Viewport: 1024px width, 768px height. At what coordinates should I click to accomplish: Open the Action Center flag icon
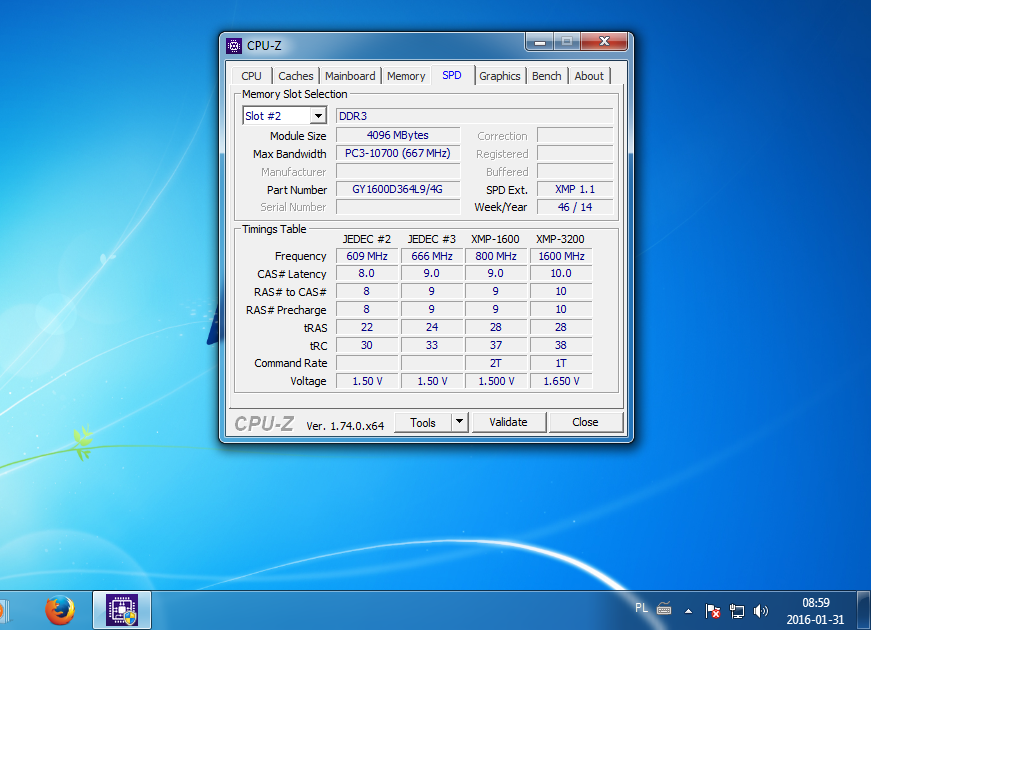tap(712, 611)
